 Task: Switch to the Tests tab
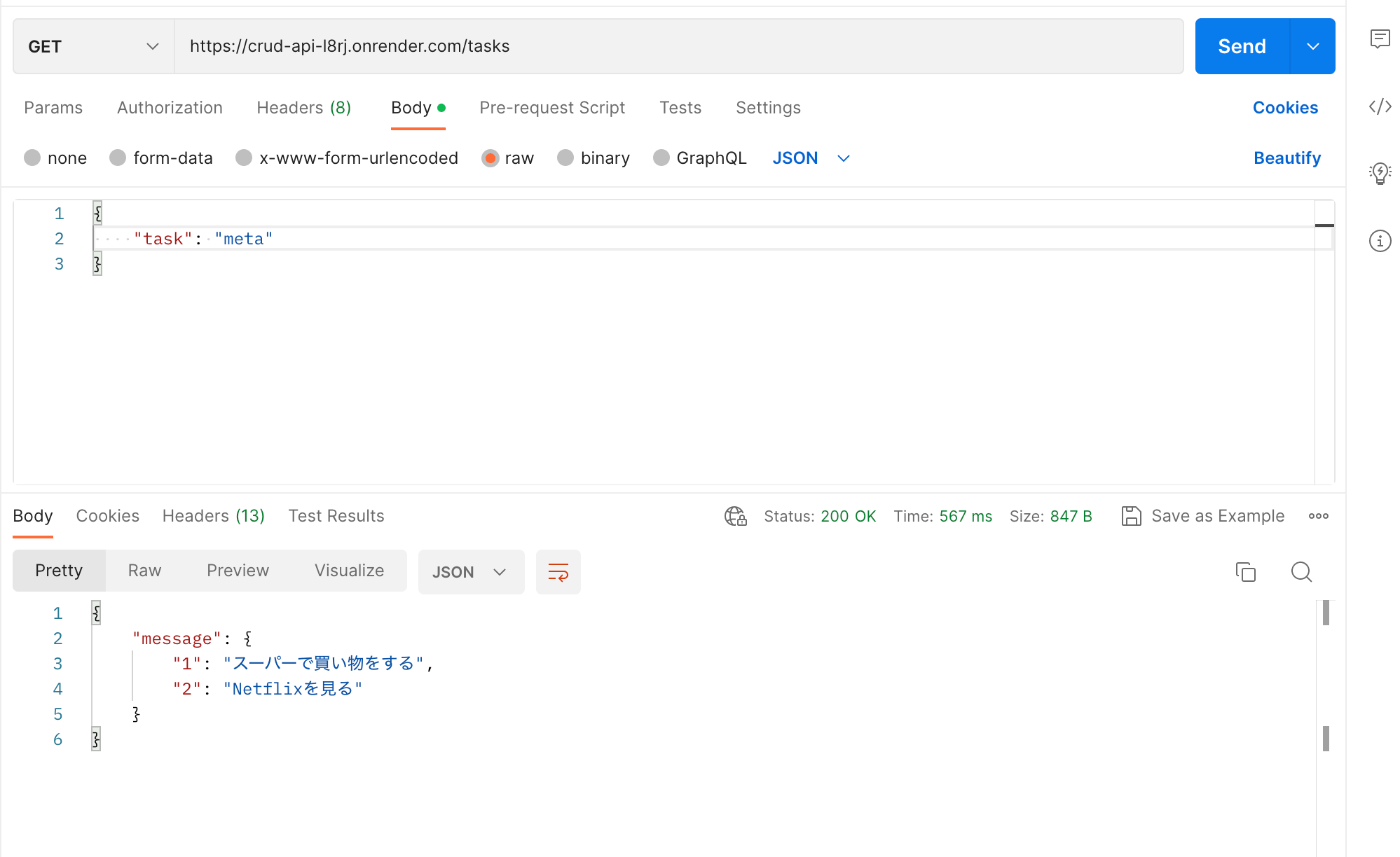(680, 108)
